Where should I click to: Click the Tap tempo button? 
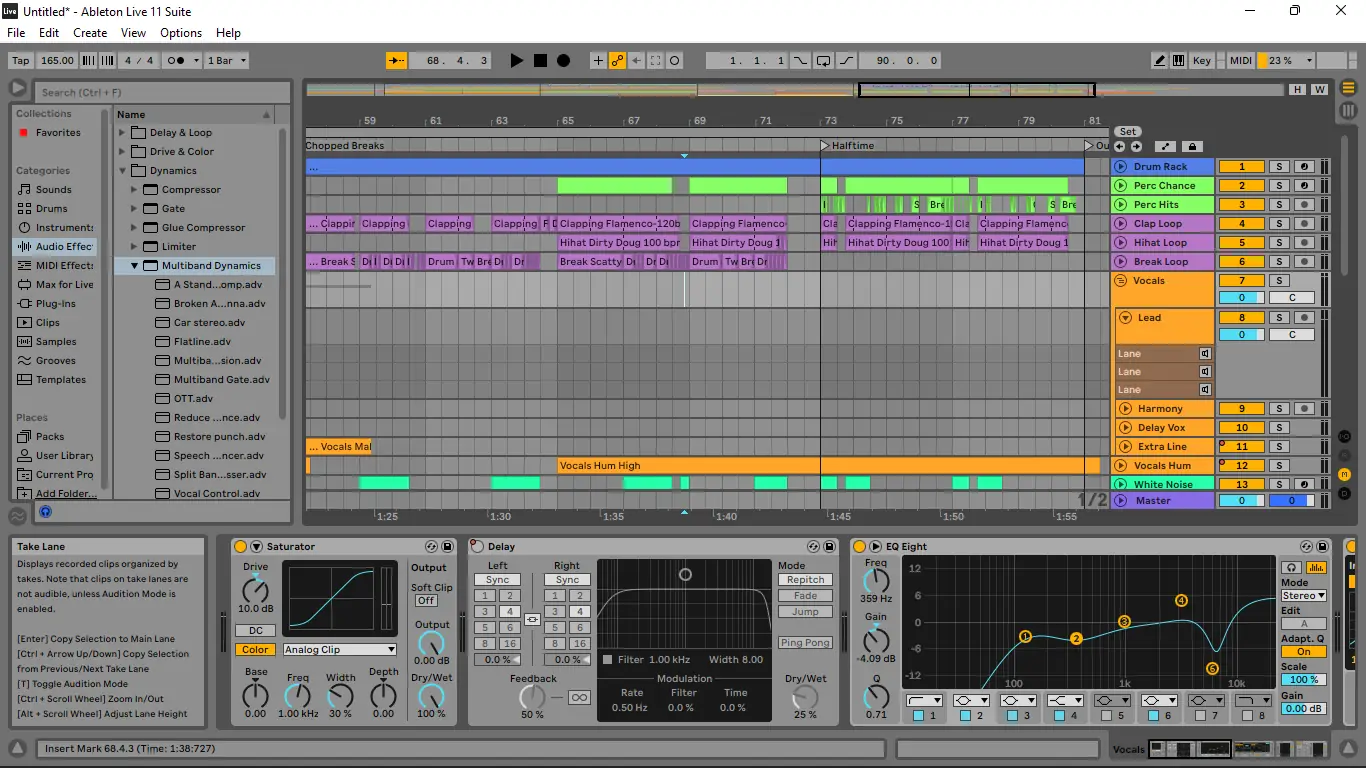(x=20, y=61)
